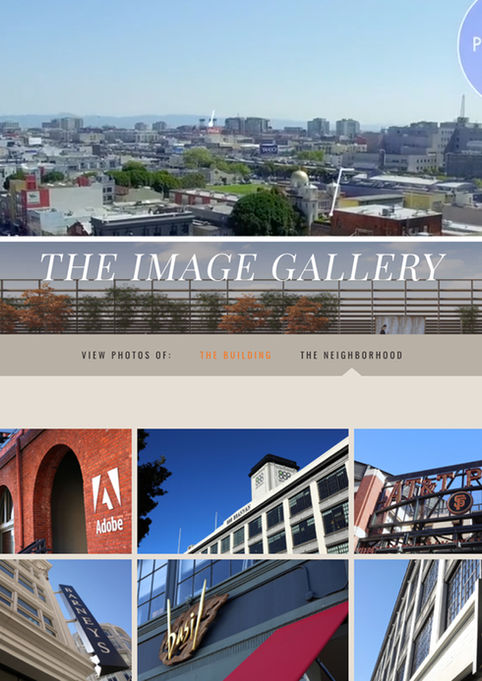Click the purple circle badge at top right

click(x=471, y=43)
